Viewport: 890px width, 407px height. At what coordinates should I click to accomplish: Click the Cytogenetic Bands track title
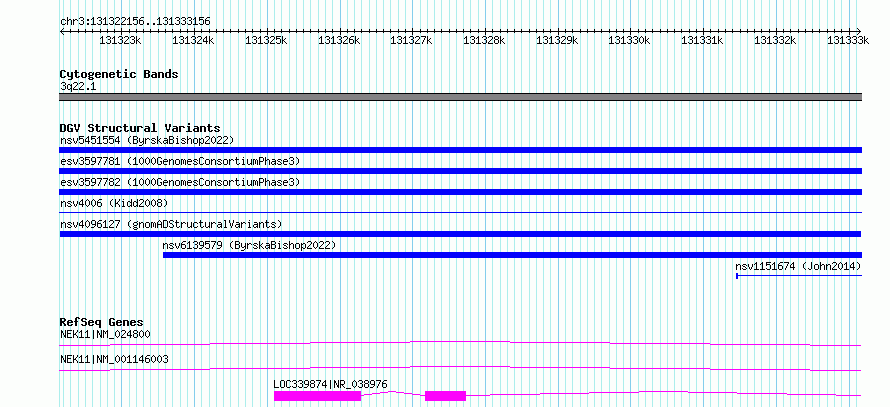tap(119, 74)
